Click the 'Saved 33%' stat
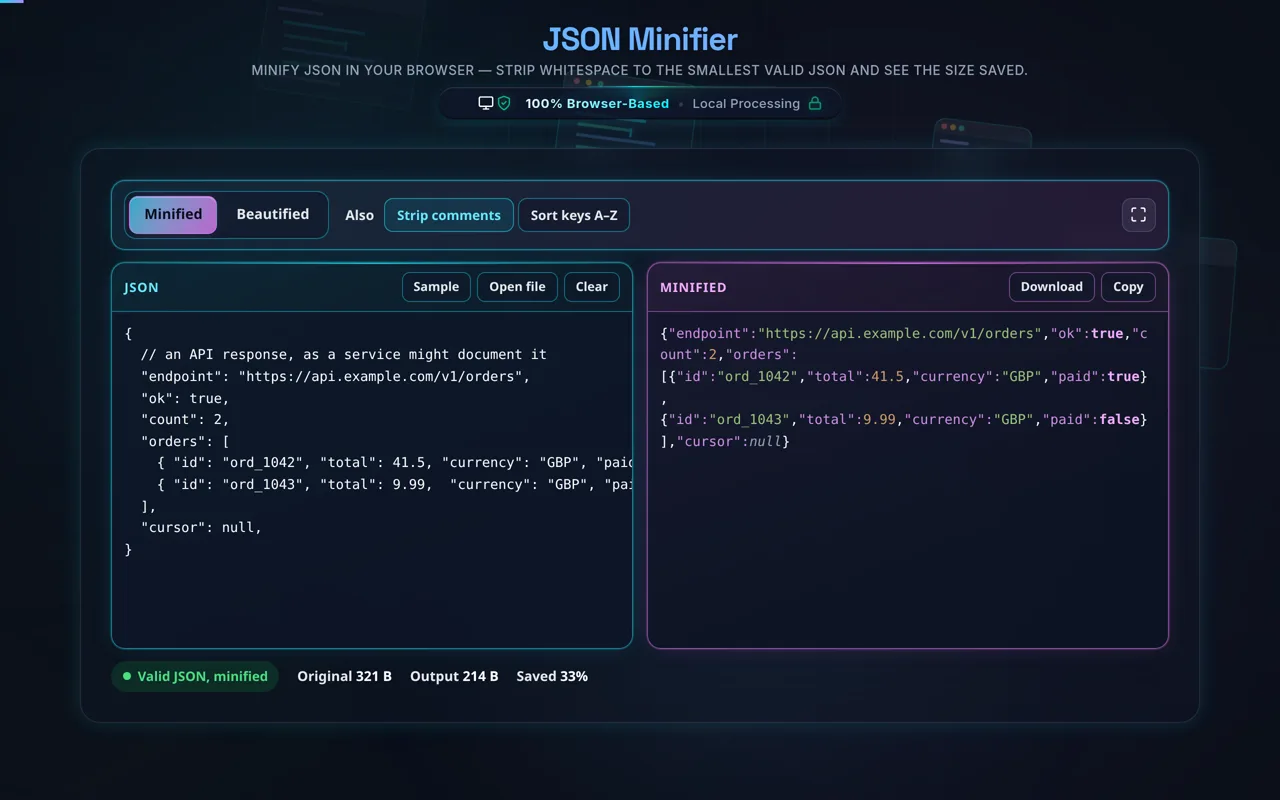Image resolution: width=1280 pixels, height=800 pixels. [x=552, y=676]
